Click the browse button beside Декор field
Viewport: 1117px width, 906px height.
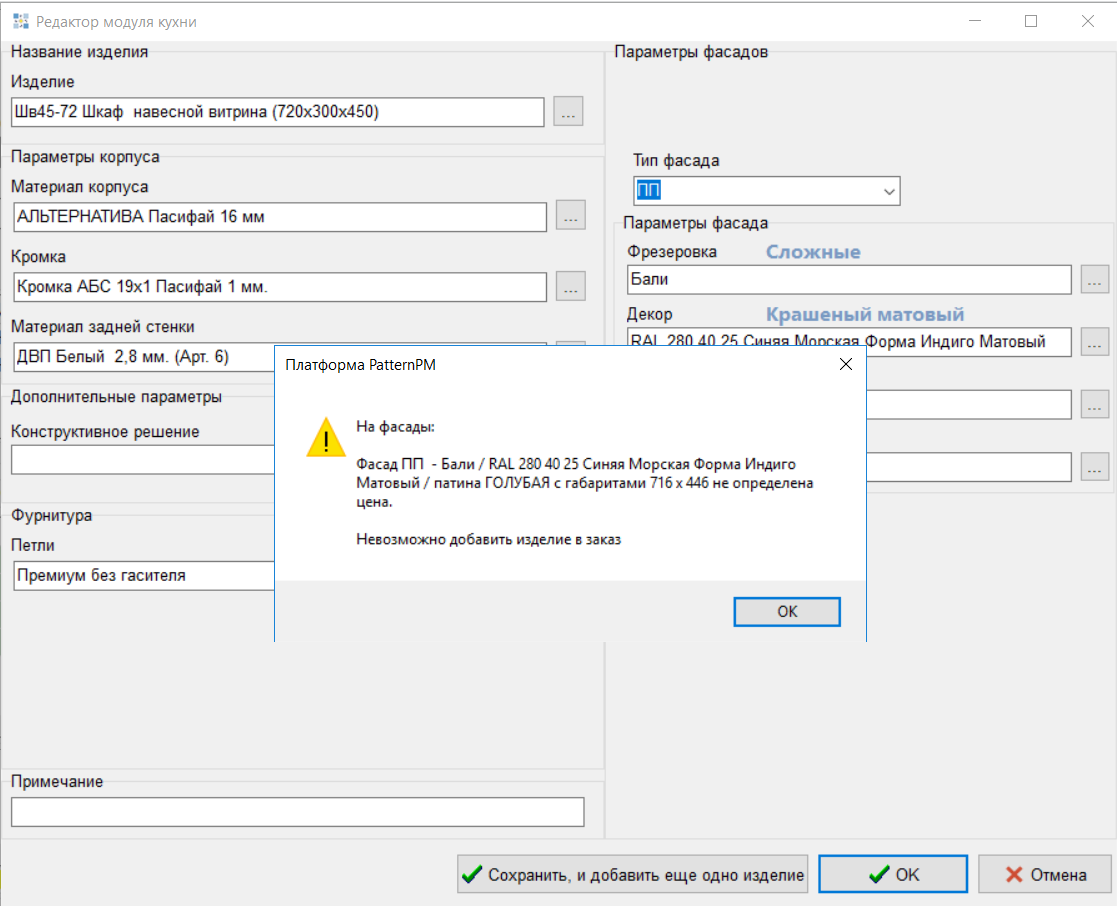click(1095, 342)
